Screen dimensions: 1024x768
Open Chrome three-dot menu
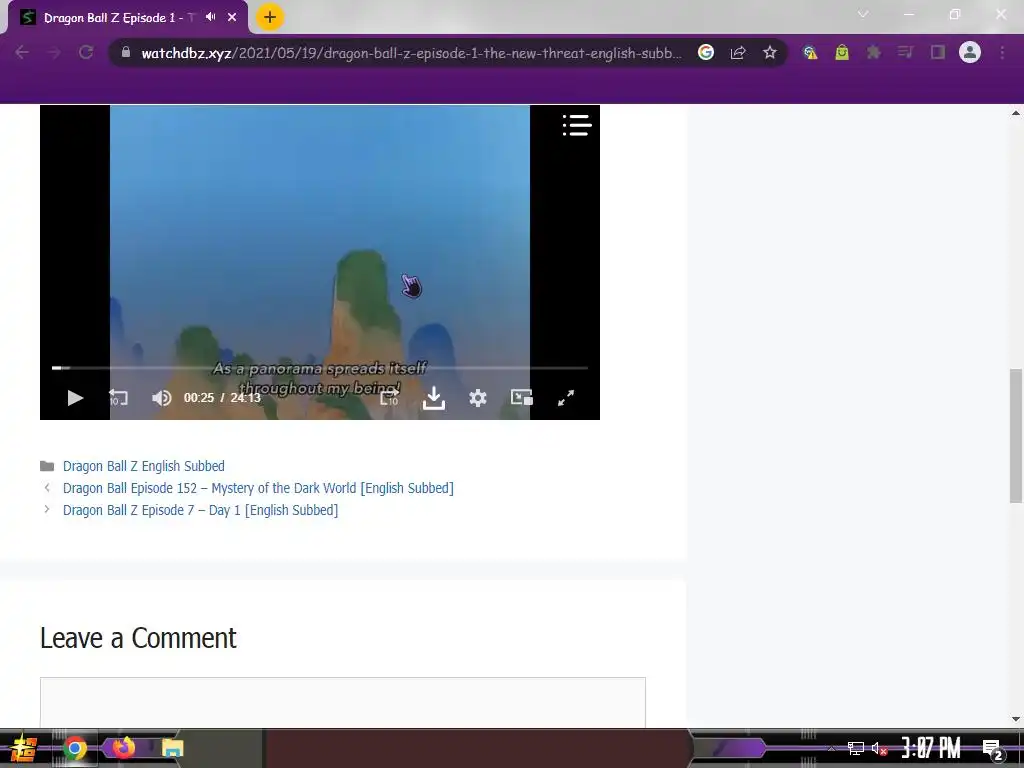click(1002, 52)
